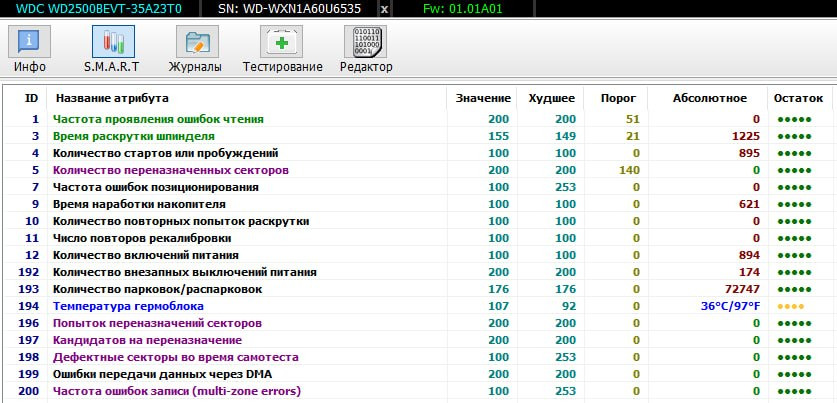Click the Значение column header

(483, 98)
